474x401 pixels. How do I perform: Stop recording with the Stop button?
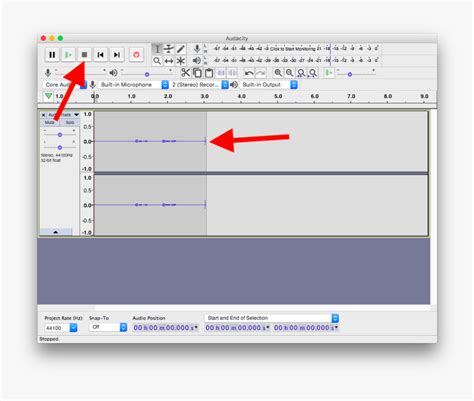(x=84, y=55)
